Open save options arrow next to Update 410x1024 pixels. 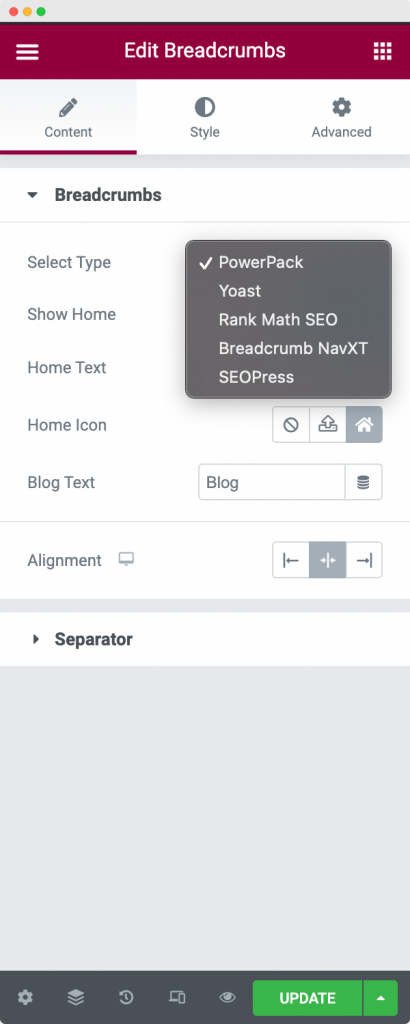pos(381,998)
